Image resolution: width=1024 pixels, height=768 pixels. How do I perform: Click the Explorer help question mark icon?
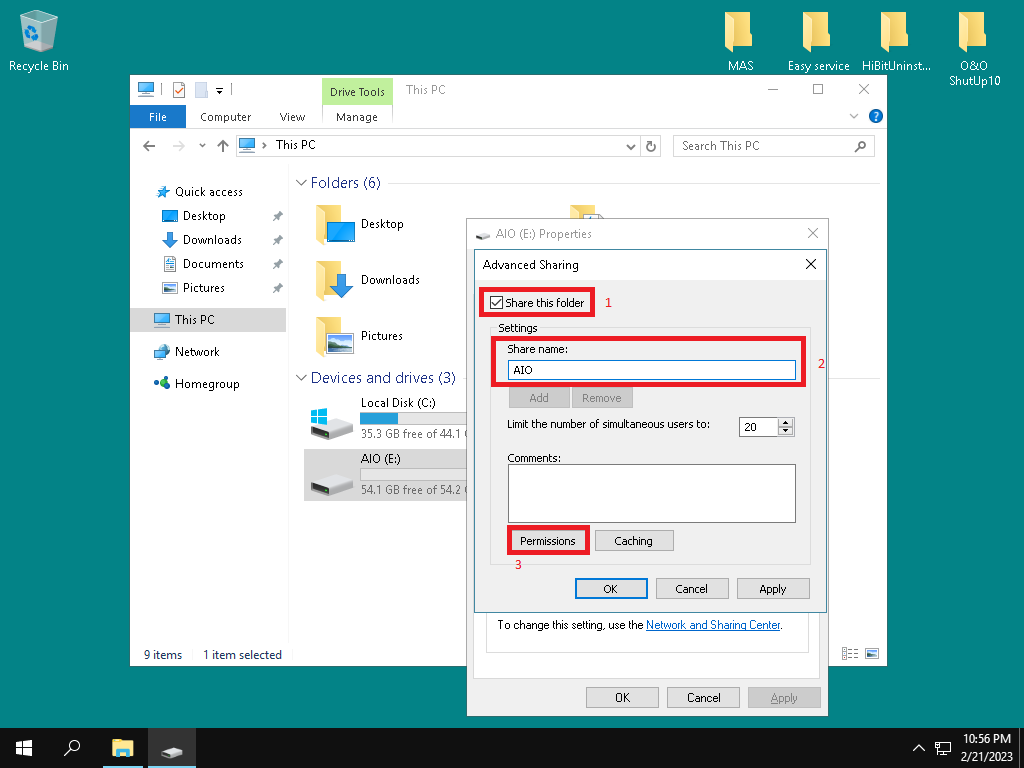(x=876, y=116)
